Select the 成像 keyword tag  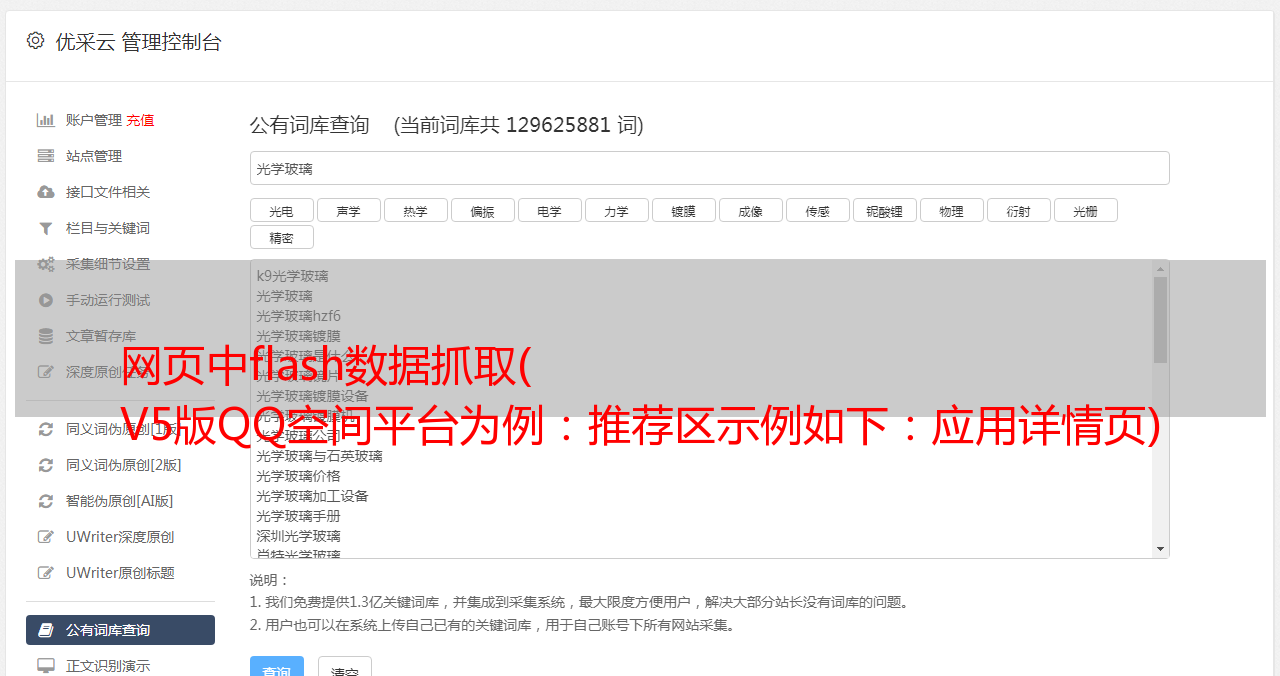[x=751, y=210]
